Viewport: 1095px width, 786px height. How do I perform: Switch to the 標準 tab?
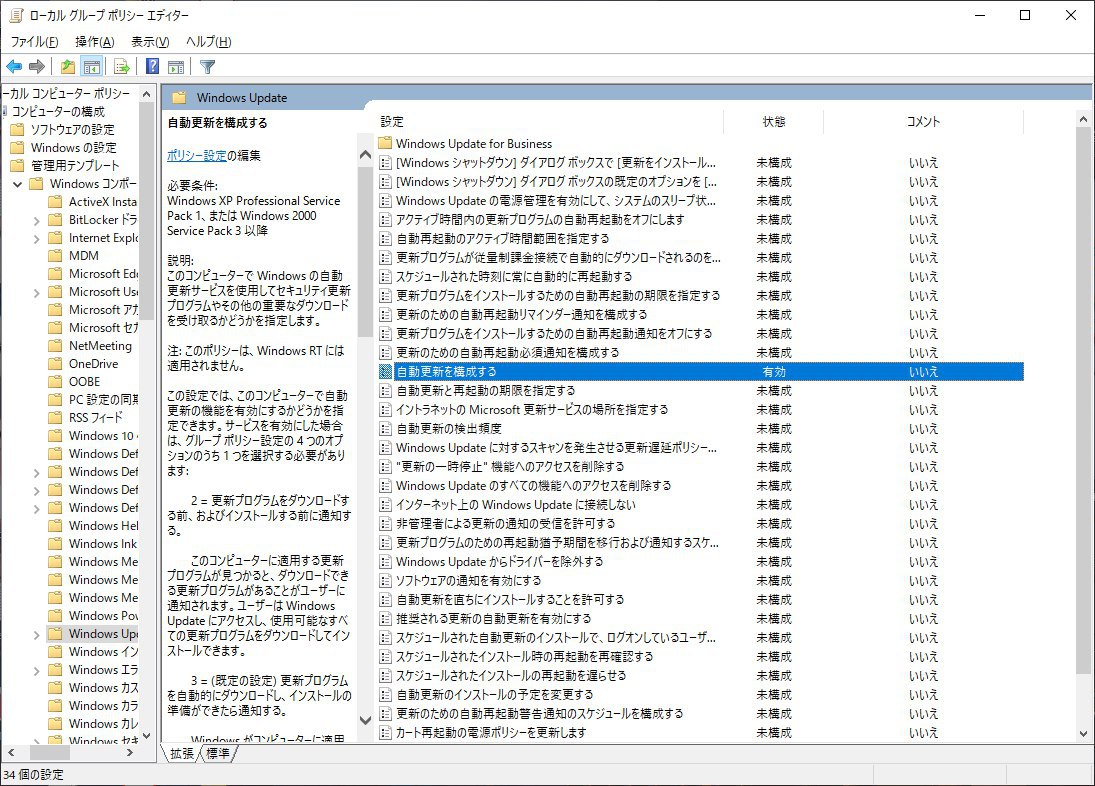(218, 753)
